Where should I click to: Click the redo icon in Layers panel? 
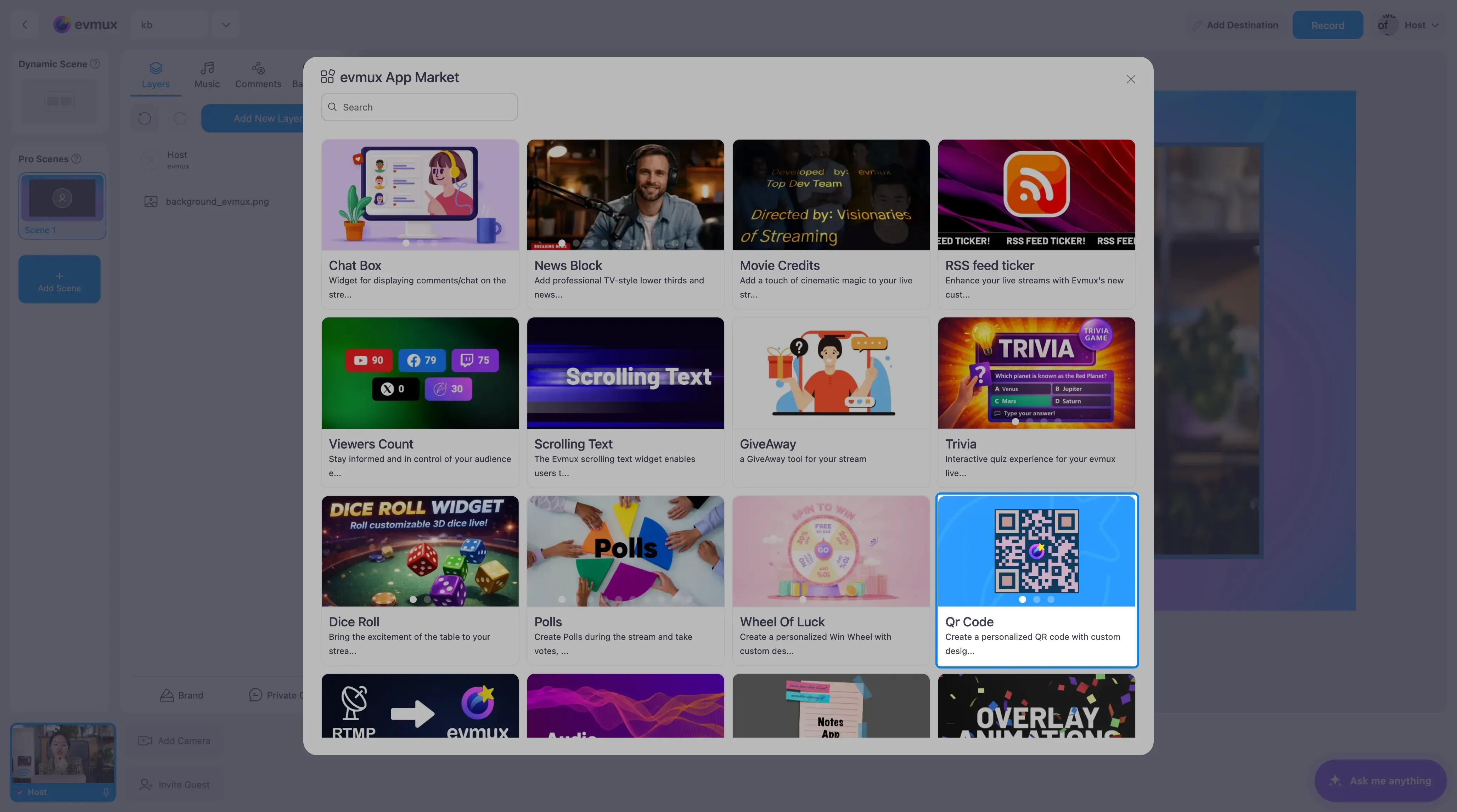[x=180, y=118]
